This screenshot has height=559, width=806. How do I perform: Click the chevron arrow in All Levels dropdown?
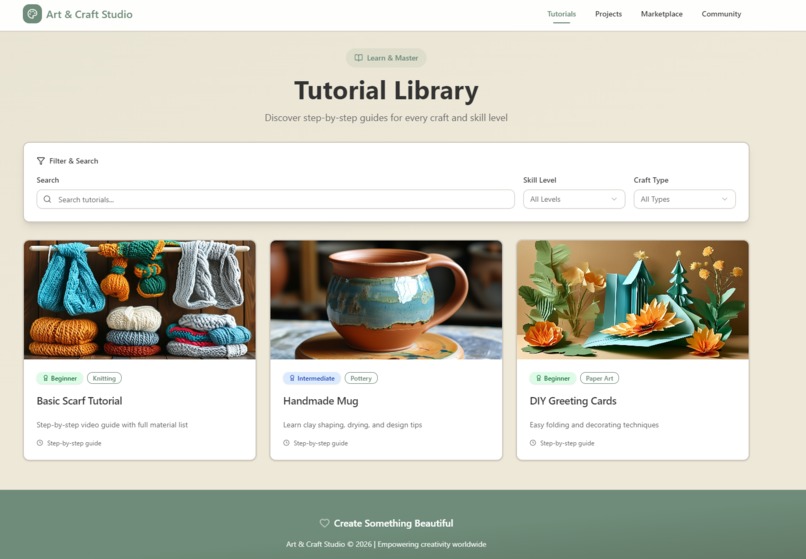614,199
